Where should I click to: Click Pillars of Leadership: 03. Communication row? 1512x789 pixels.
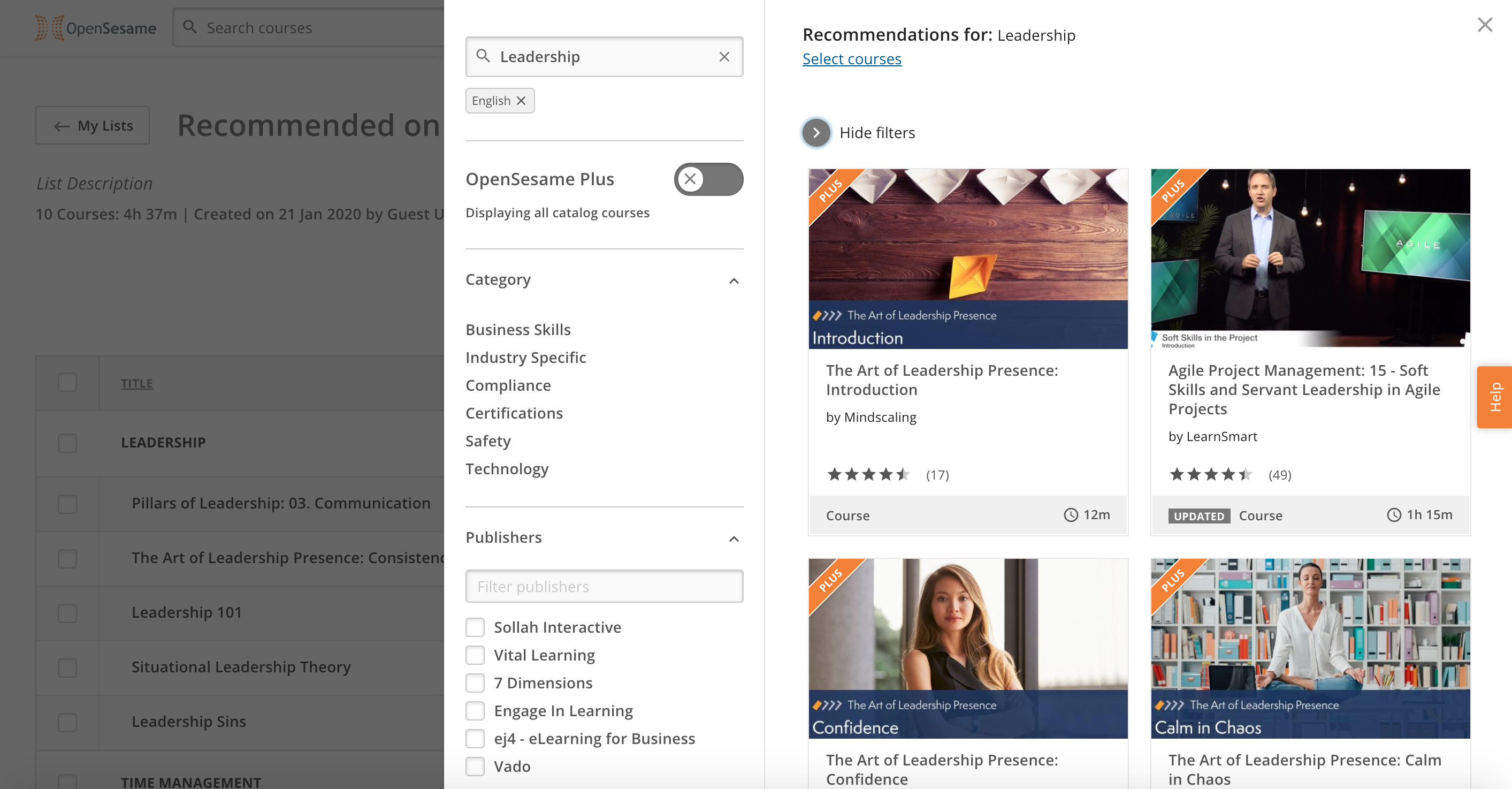(280, 503)
